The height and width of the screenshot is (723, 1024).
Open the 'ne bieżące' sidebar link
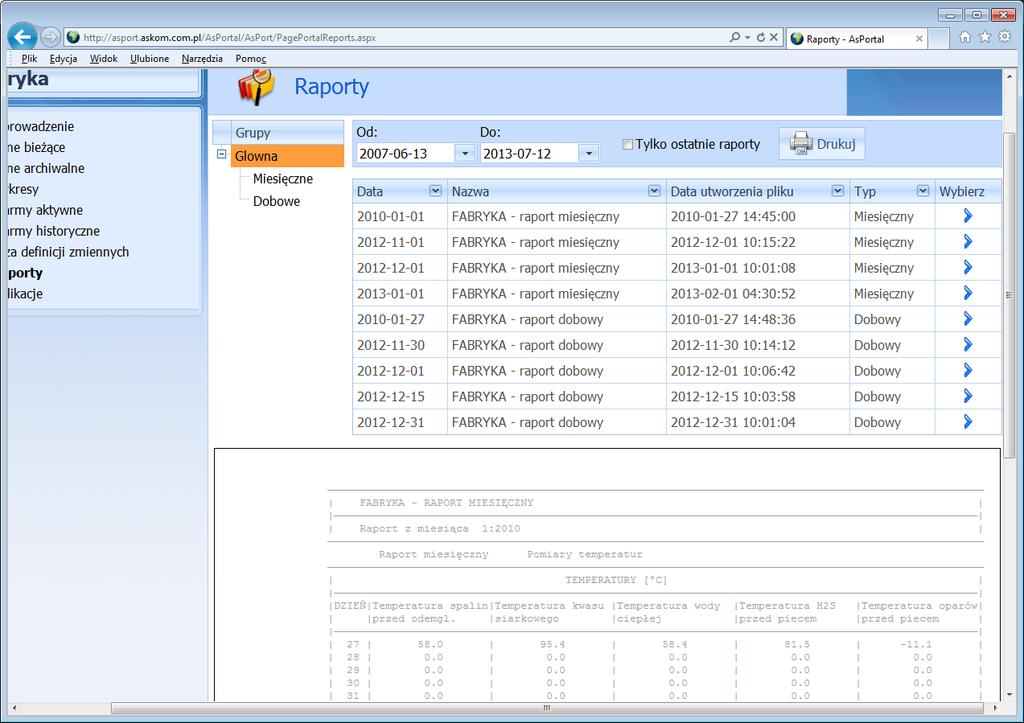36,147
